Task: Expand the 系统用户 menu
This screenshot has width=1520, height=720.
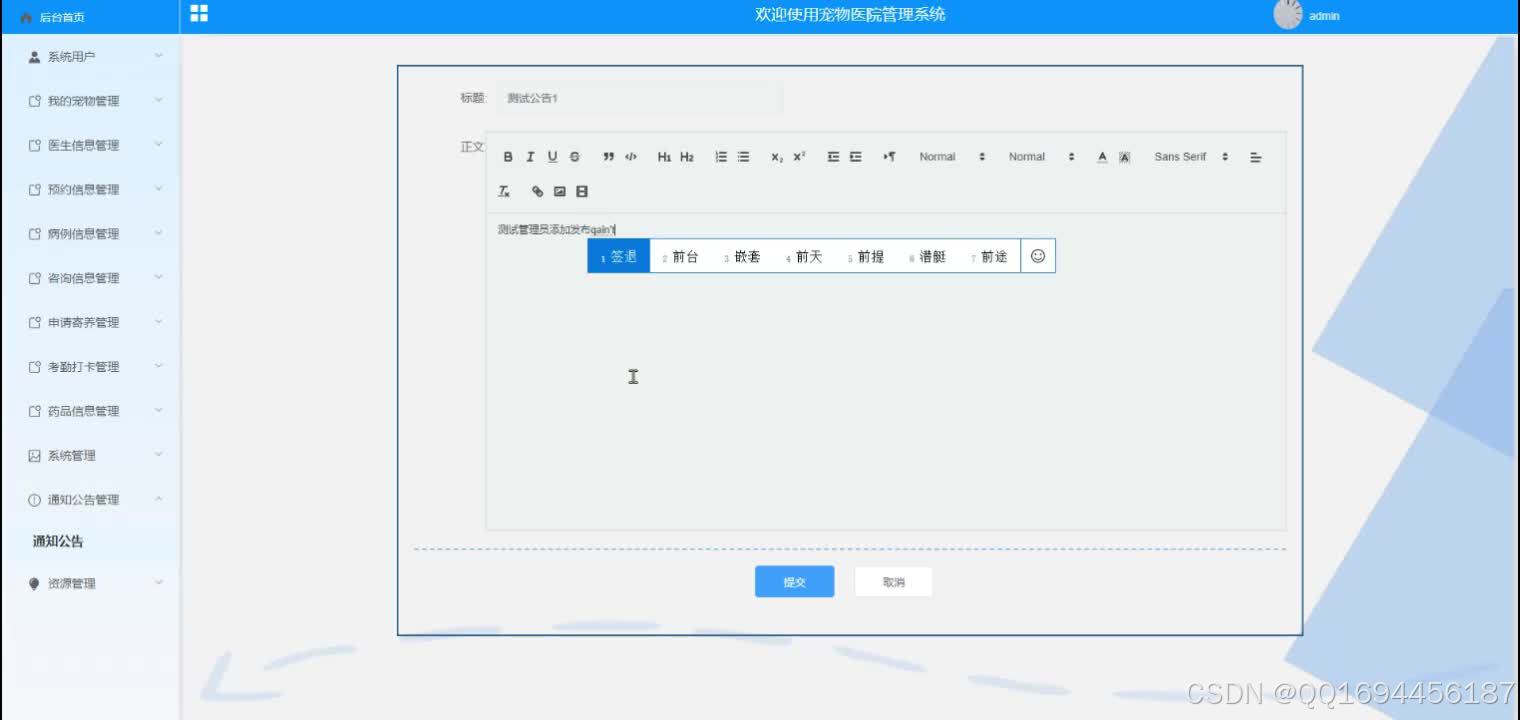Action: tap(90, 57)
